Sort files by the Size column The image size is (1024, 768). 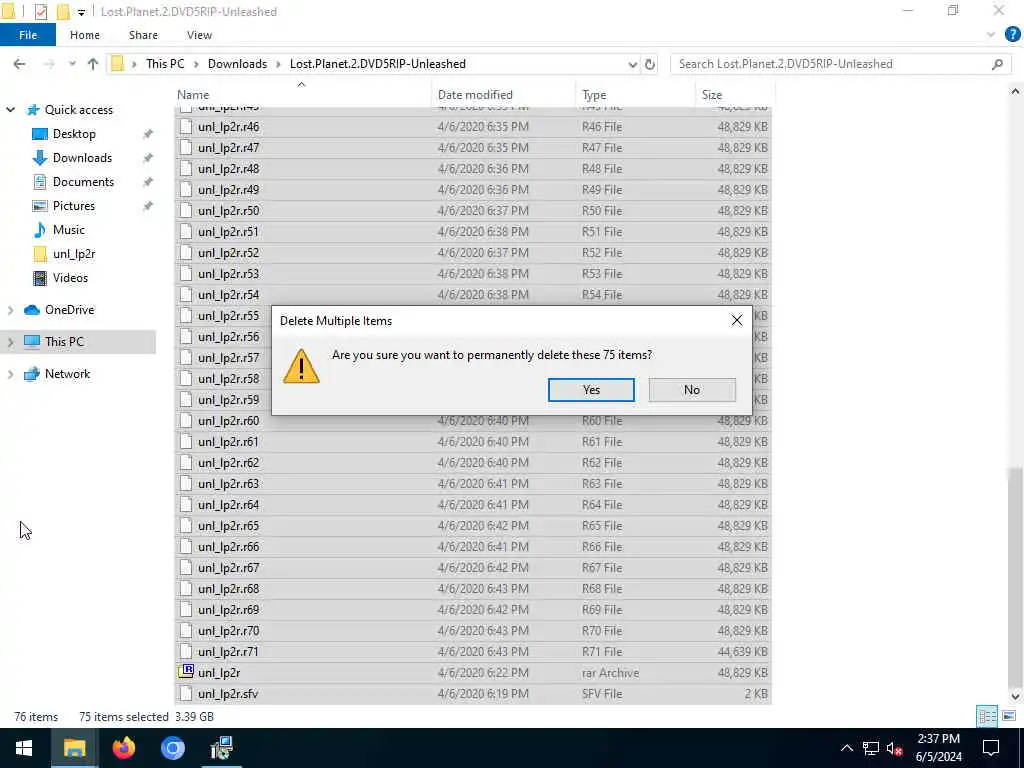tap(735, 95)
